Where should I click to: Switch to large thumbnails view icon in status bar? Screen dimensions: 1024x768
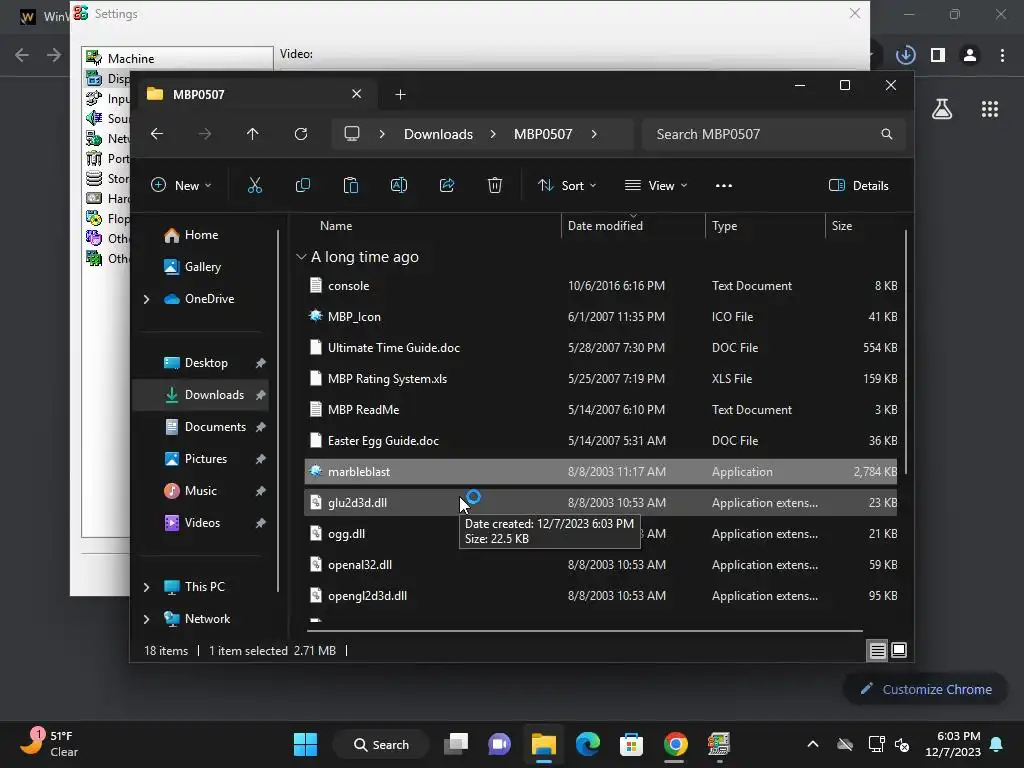[x=899, y=650]
